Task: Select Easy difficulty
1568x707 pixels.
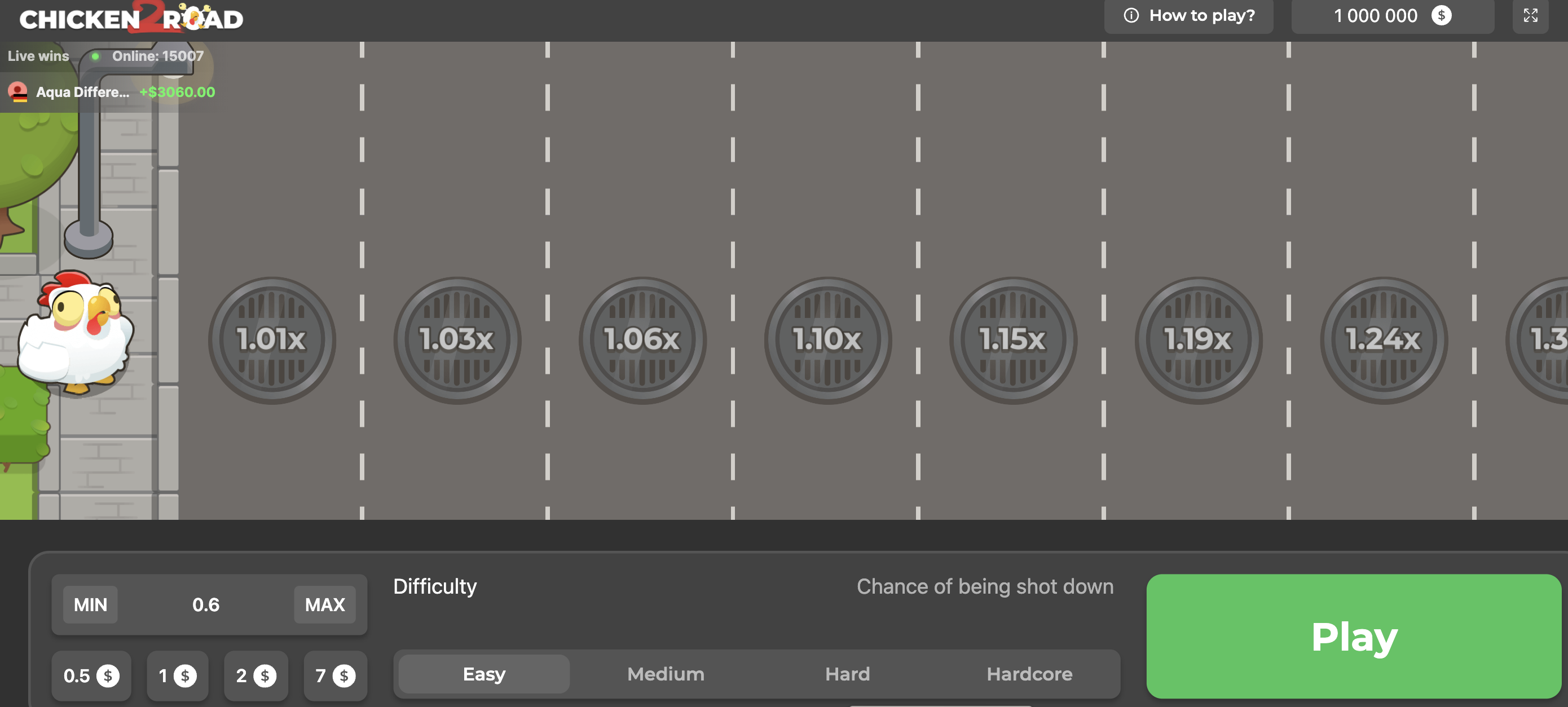Action: pos(484,674)
